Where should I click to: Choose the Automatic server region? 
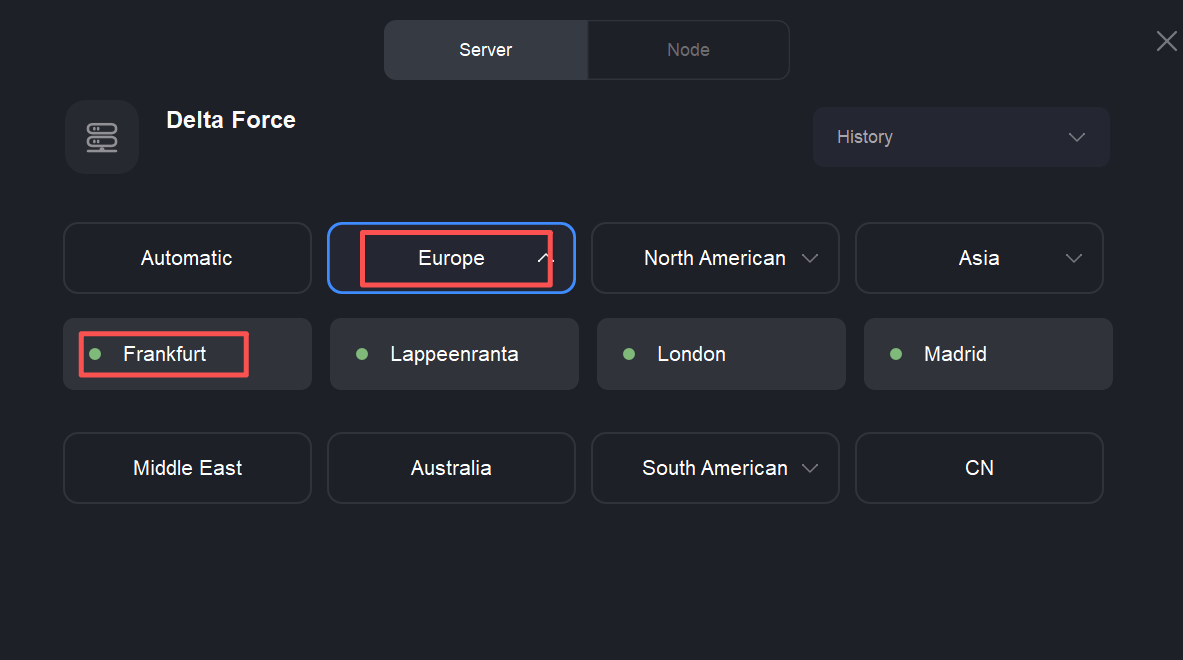187,258
